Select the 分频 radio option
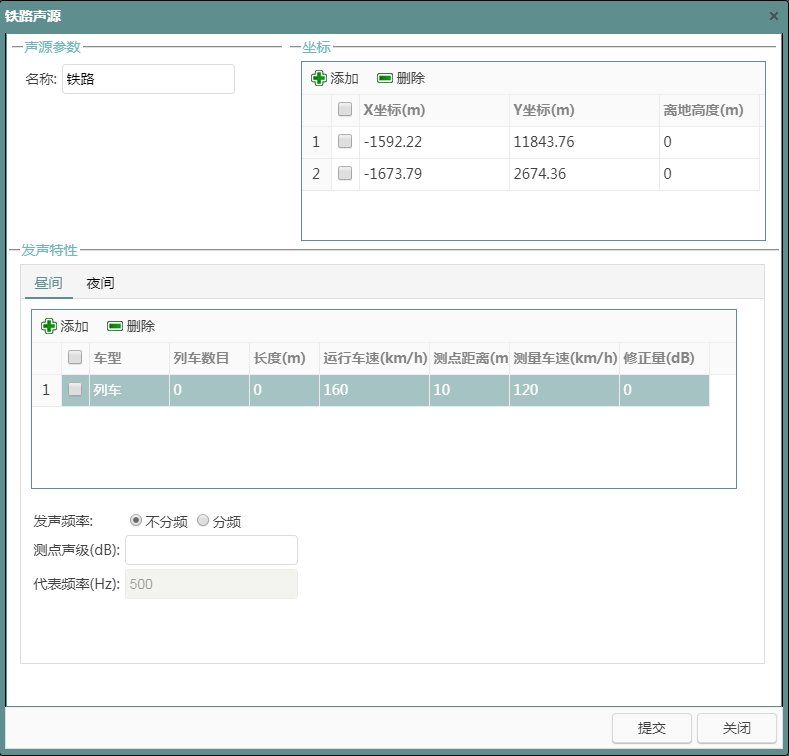Screen dimensions: 789x756 (203, 520)
